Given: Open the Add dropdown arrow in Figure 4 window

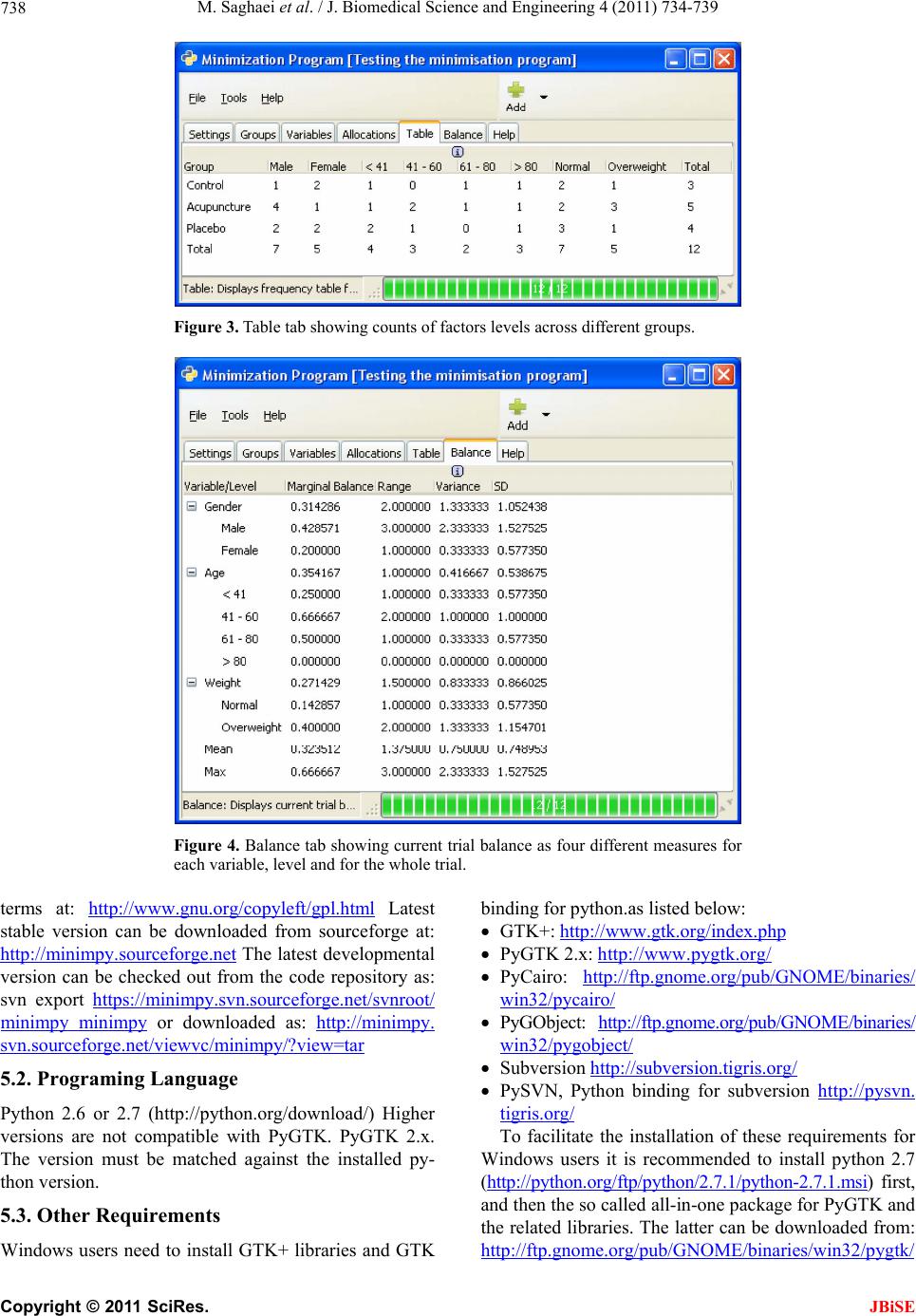Looking at the screenshot, I should pyautogui.click(x=546, y=414).
